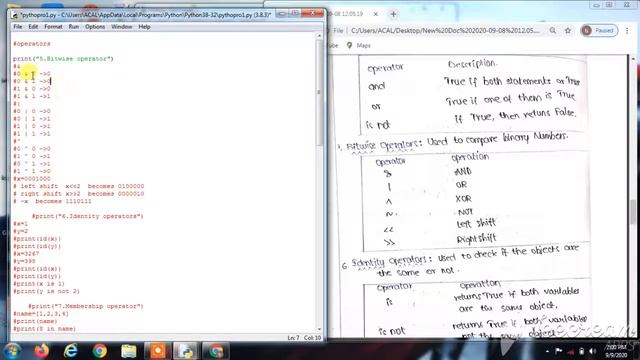Image resolution: width=640 pixels, height=360 pixels.
Task: Click the battery icon in system tray
Action: (x=581, y=351)
